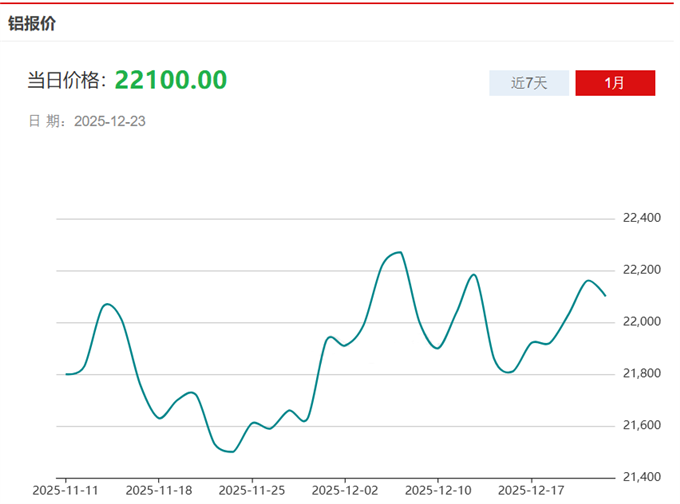
Task: Click x-axis label 2025-12-10
Action: point(438,490)
